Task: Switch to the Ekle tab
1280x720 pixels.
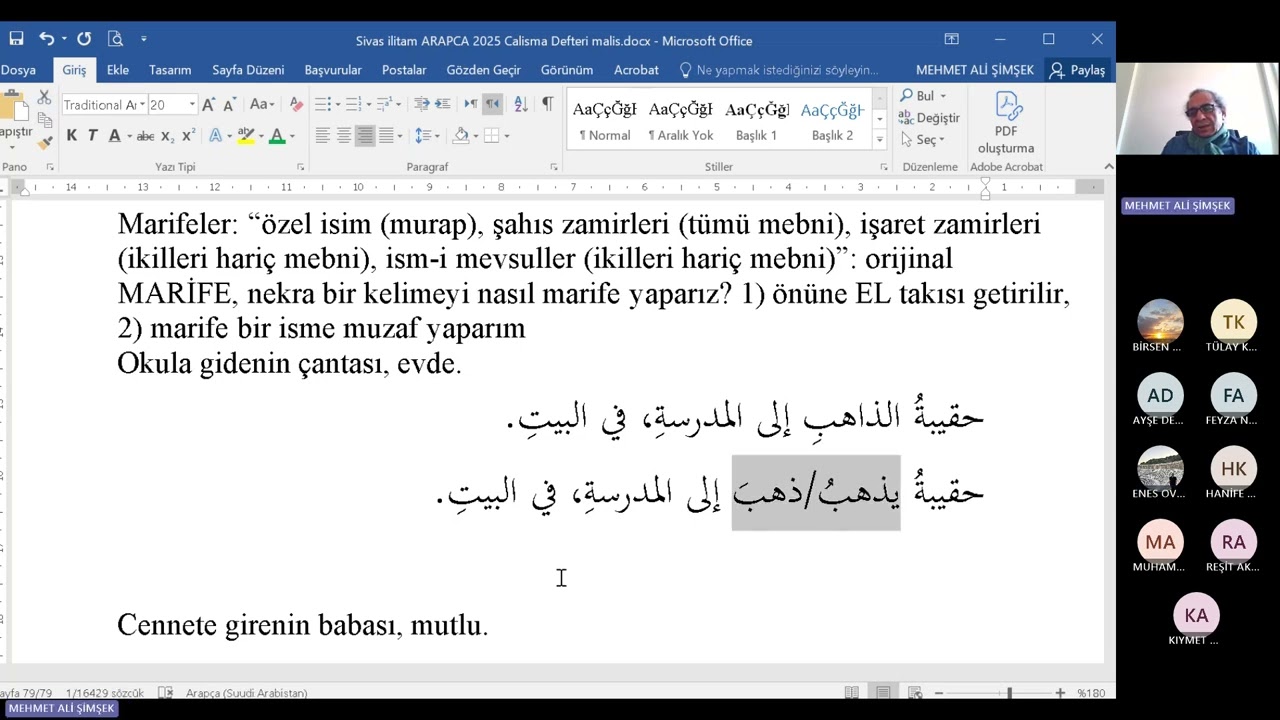Action: [x=118, y=70]
